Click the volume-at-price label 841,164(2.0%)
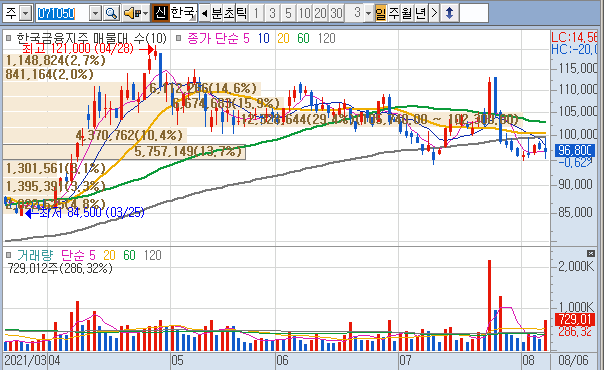 click(x=49, y=74)
